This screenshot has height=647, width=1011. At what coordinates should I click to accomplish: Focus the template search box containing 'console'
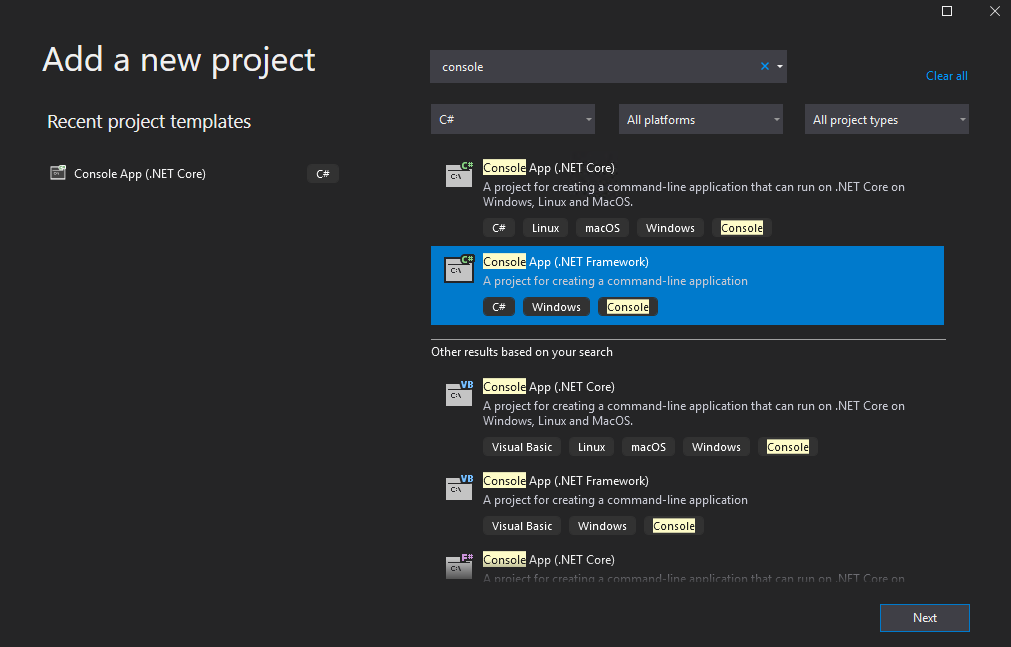tap(595, 67)
